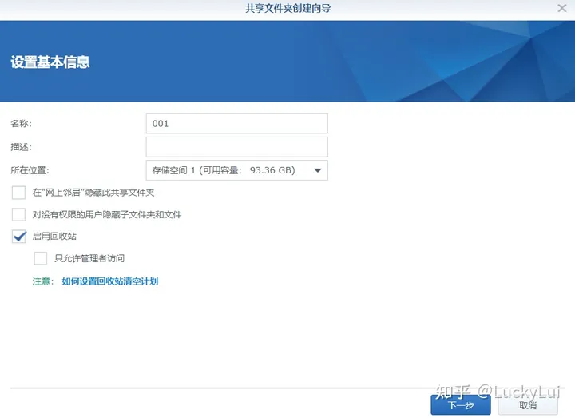Click the 名称 field label

[21, 123]
